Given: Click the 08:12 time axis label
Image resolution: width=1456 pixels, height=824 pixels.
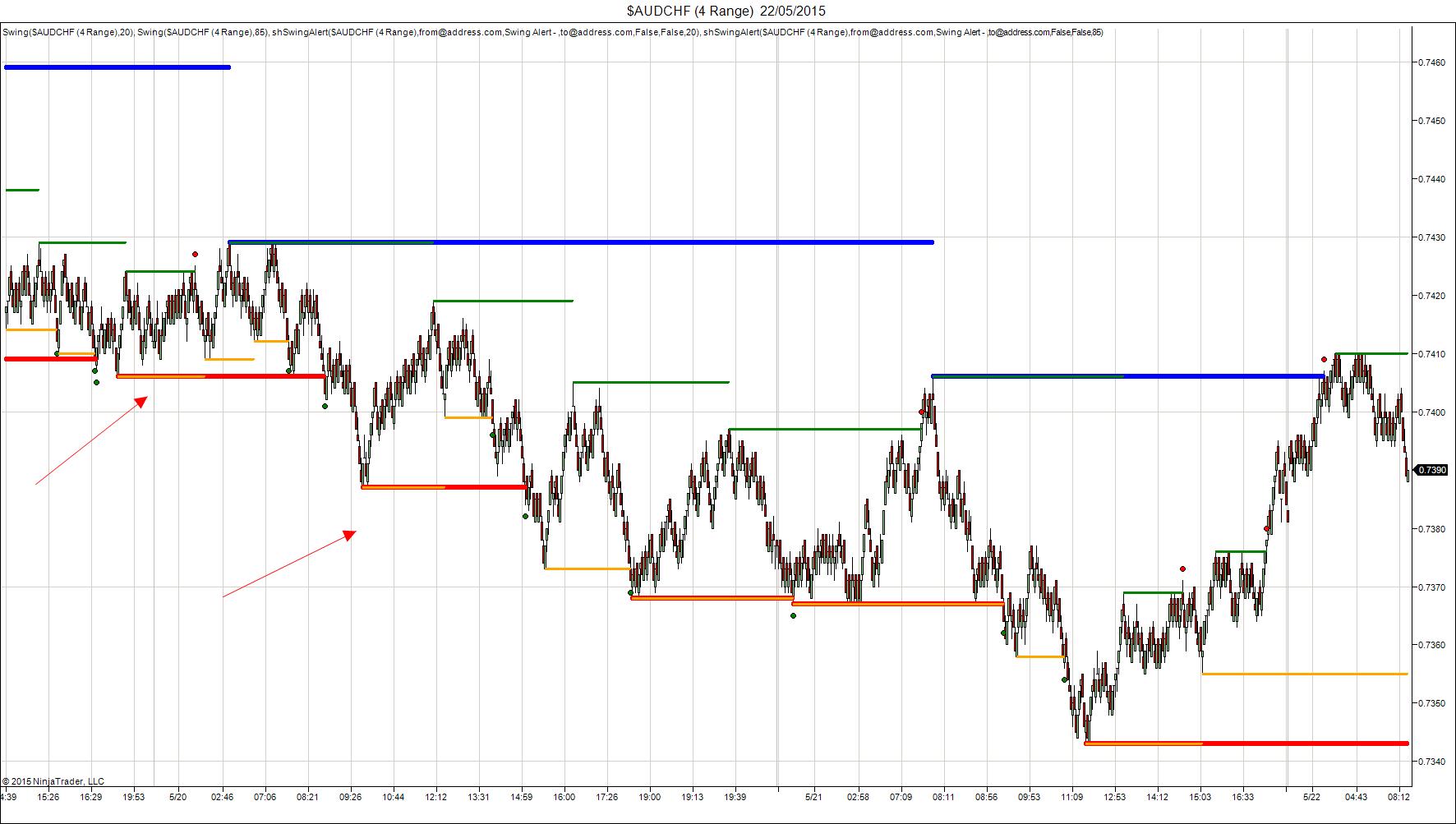Looking at the screenshot, I should (1399, 797).
